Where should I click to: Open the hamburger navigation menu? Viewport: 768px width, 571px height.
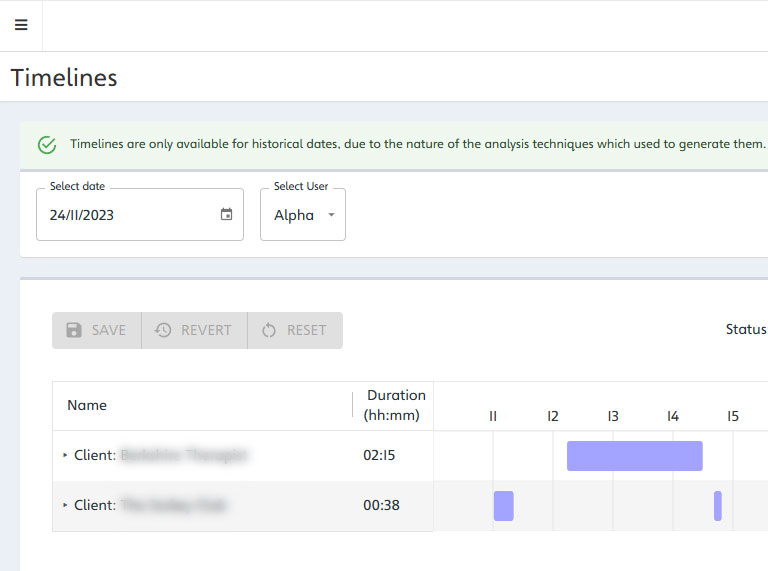coord(21,26)
